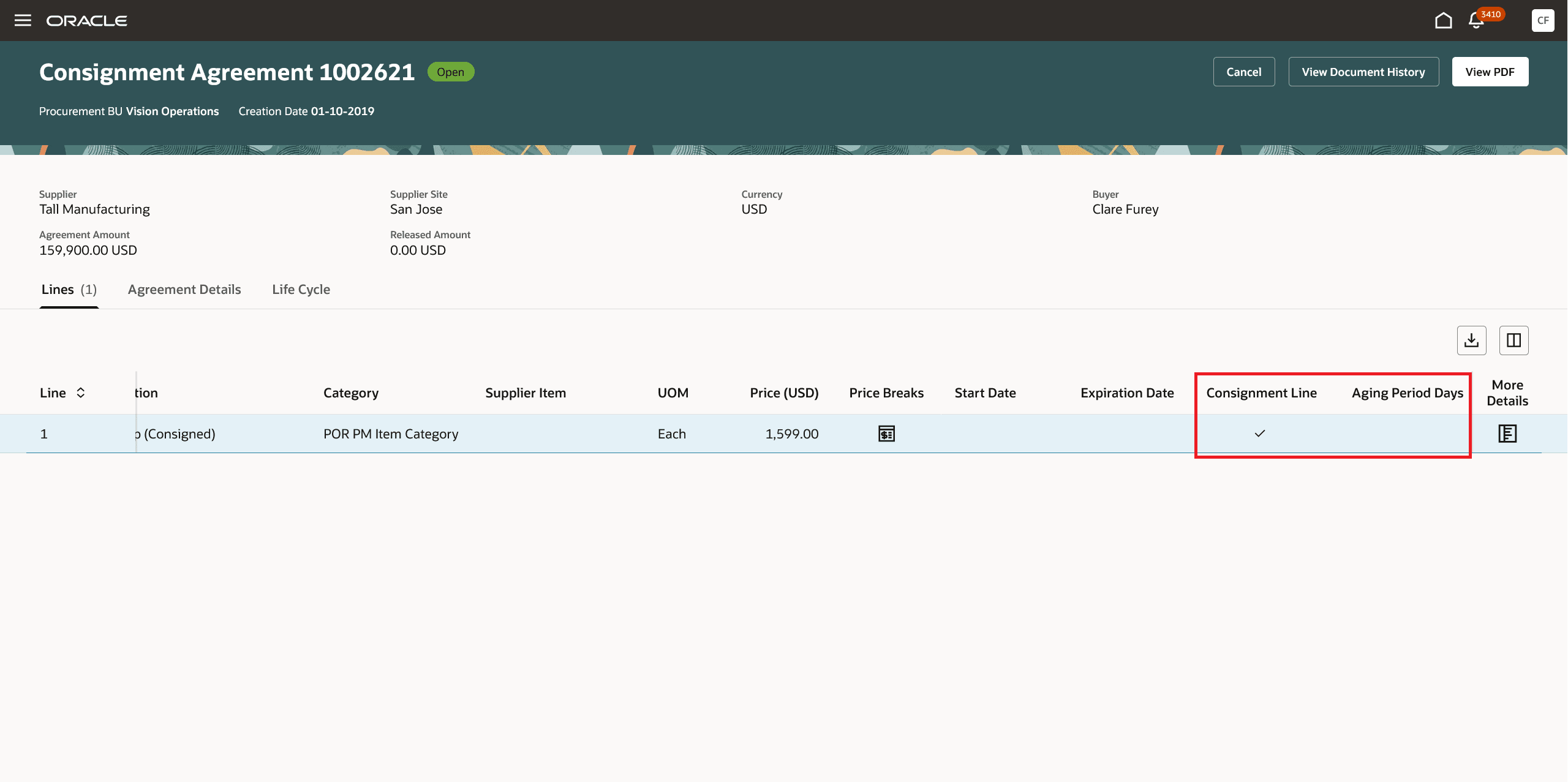
Task: Go to the Home icon
Action: [x=1443, y=21]
